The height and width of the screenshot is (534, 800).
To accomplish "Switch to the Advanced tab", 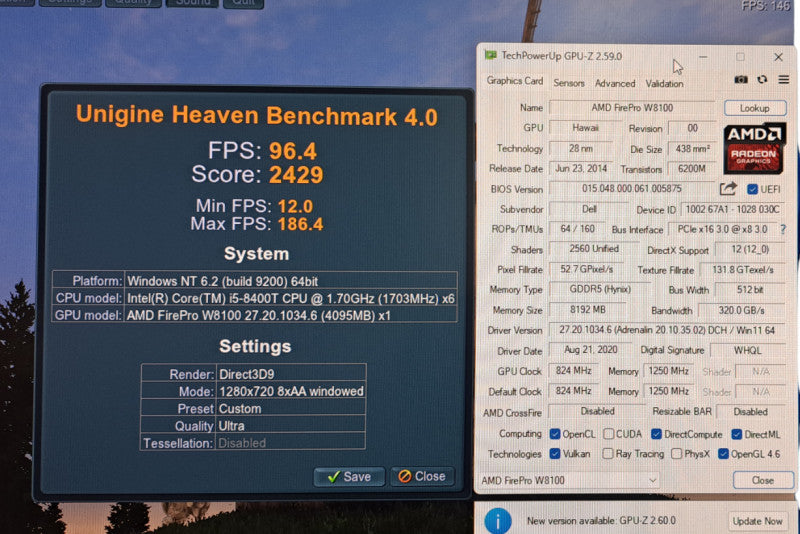I will coord(615,83).
